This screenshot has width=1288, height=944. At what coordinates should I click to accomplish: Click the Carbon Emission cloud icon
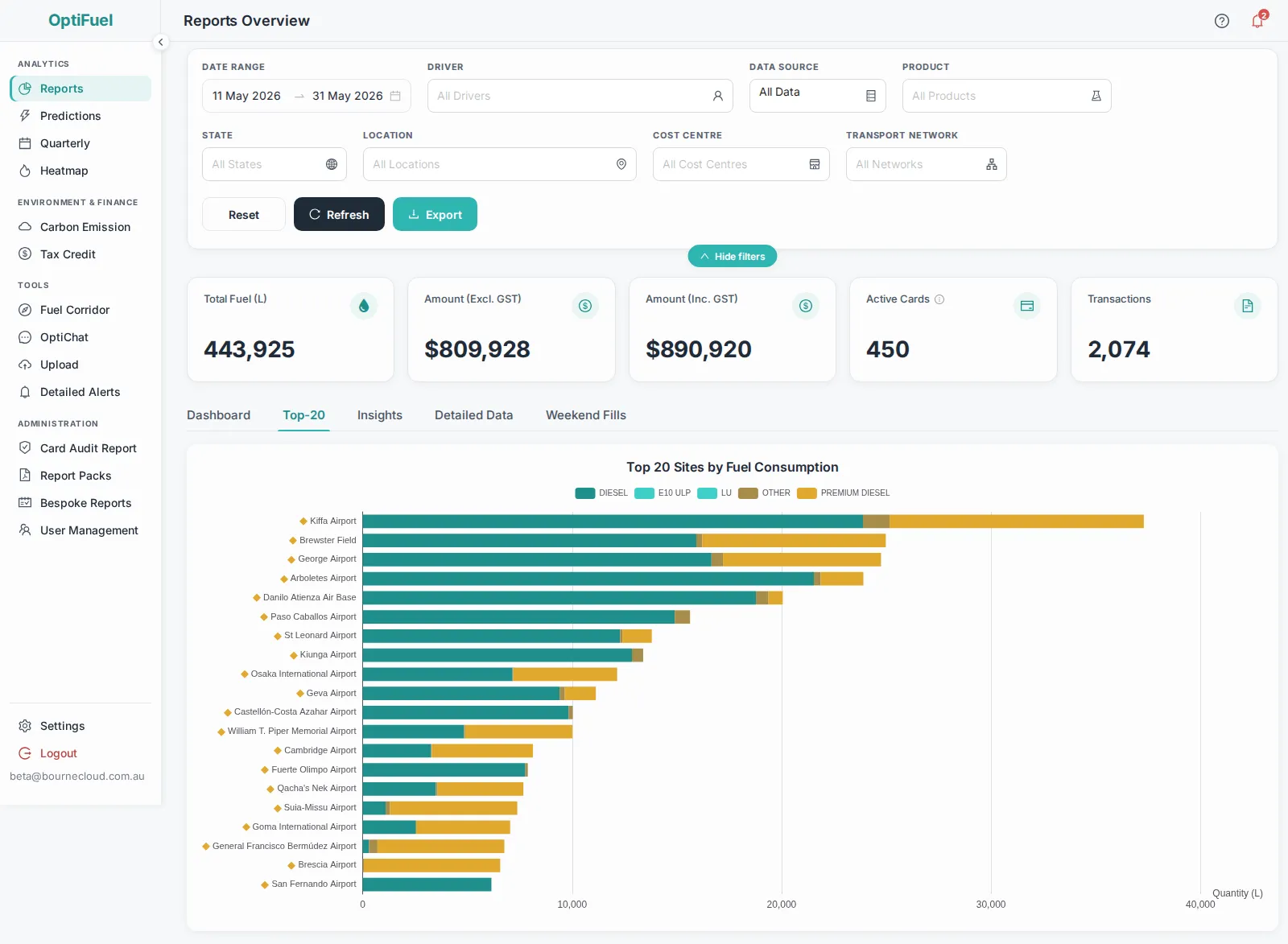(x=25, y=227)
